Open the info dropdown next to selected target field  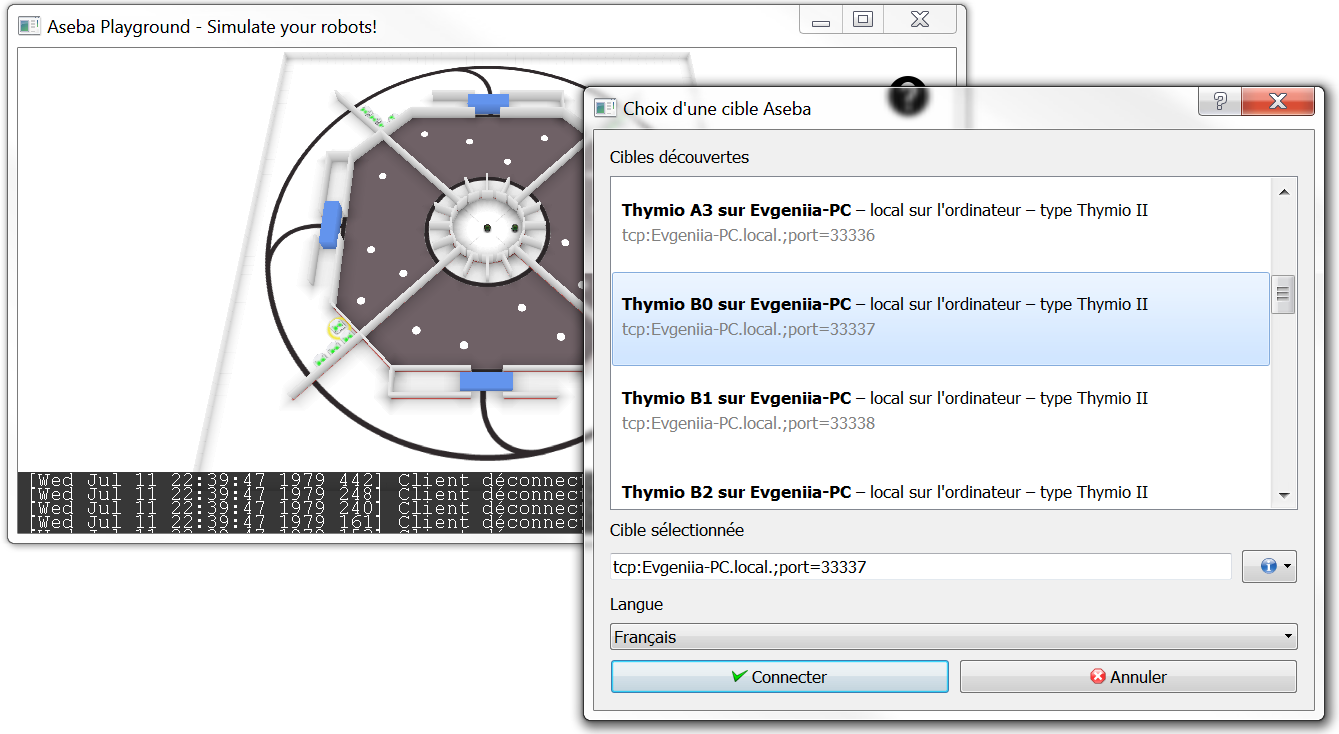(1269, 566)
